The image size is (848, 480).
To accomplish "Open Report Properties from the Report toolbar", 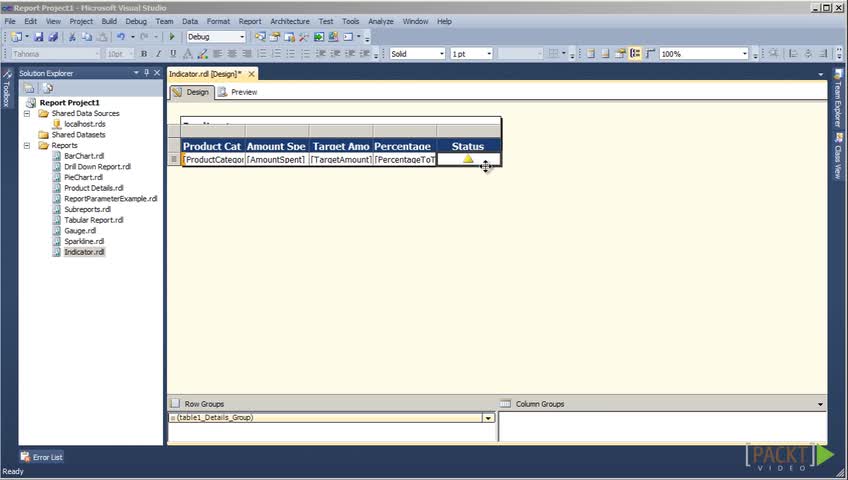I will tap(620, 54).
